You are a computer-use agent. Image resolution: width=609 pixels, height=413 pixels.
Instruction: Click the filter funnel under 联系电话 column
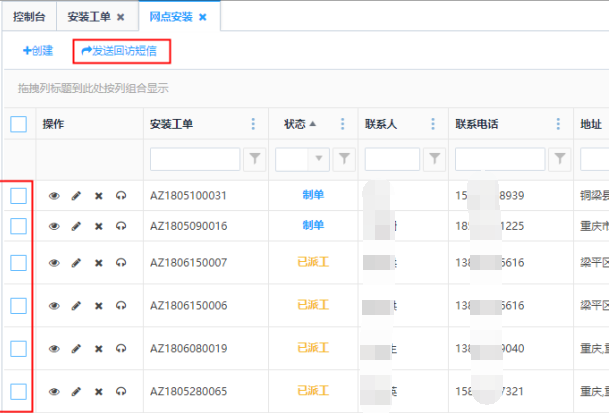click(560, 159)
